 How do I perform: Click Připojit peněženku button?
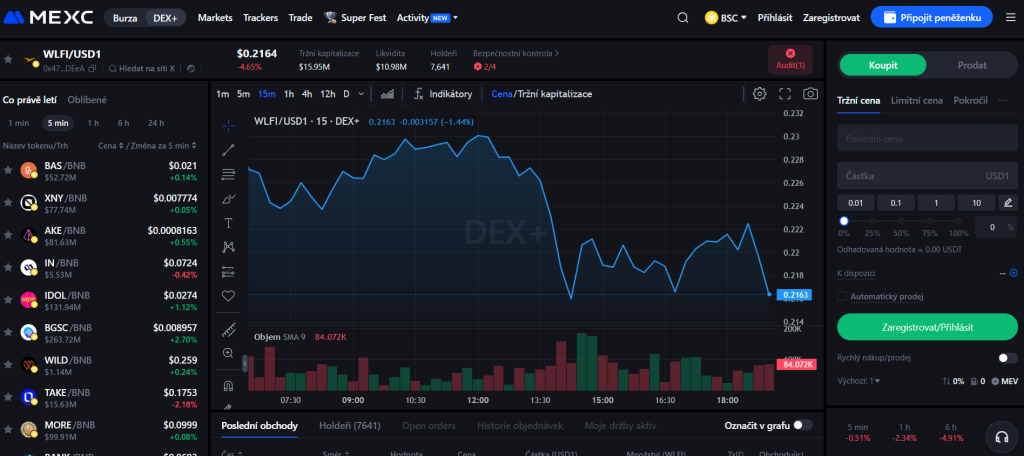pos(931,18)
